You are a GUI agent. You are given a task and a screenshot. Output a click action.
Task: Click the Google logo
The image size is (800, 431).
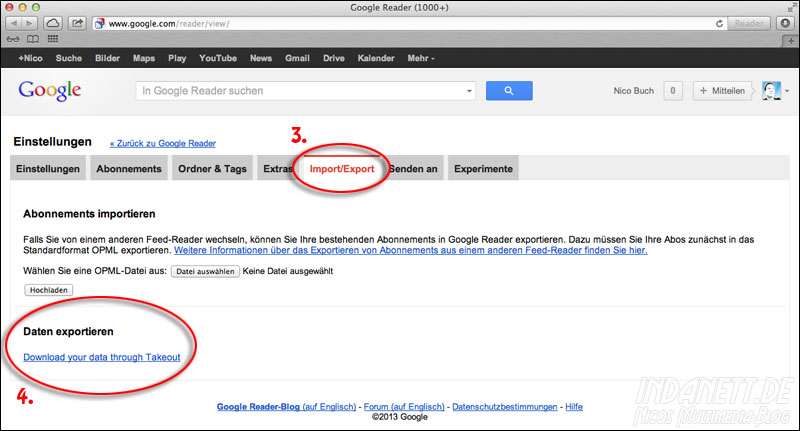[x=49, y=91]
